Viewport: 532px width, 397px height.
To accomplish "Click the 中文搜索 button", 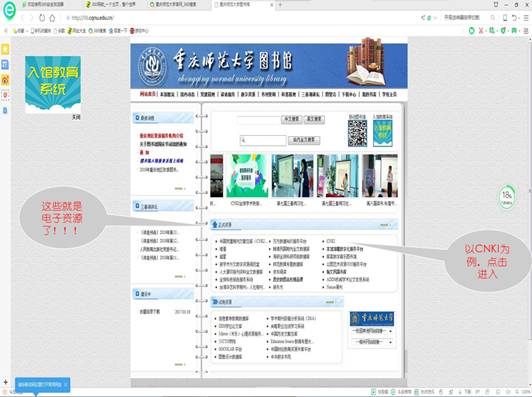I will point(291,119).
